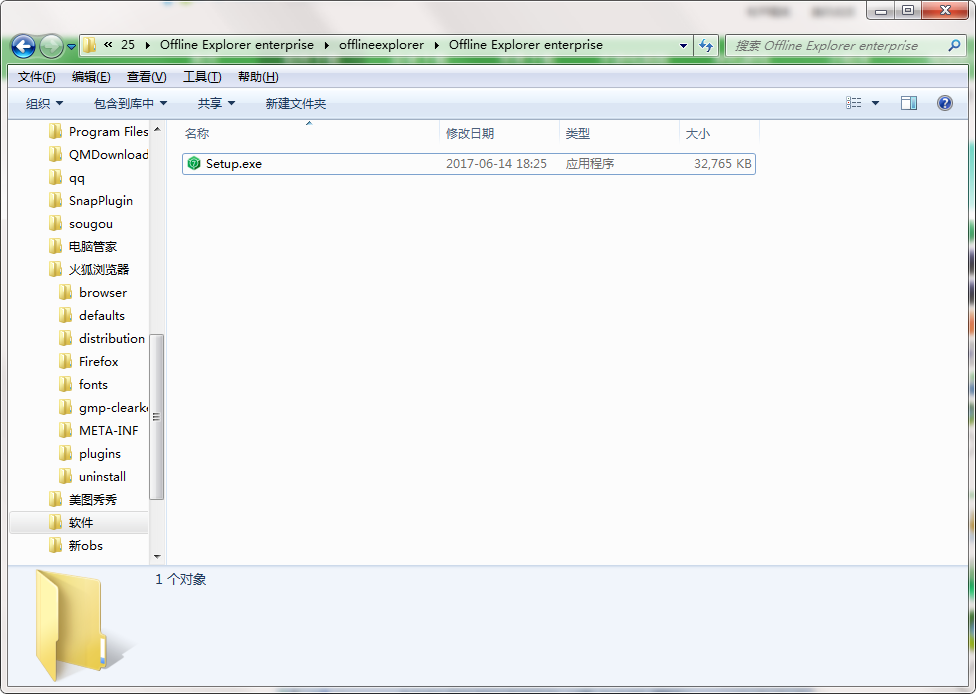
Task: Select the 美图秀秀 folder
Action: click(83, 500)
